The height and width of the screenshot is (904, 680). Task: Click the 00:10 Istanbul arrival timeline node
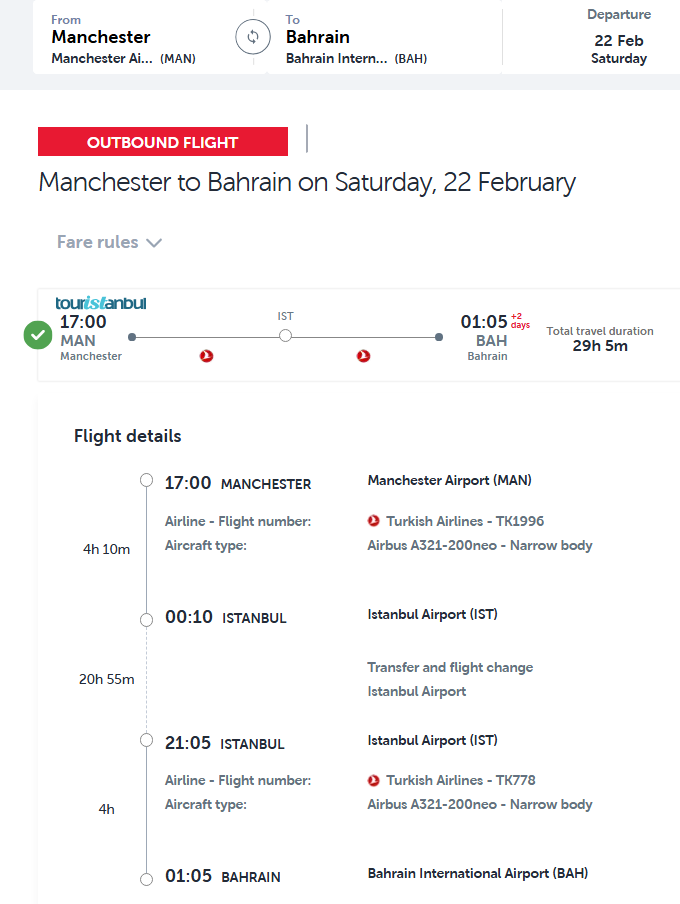point(147,617)
